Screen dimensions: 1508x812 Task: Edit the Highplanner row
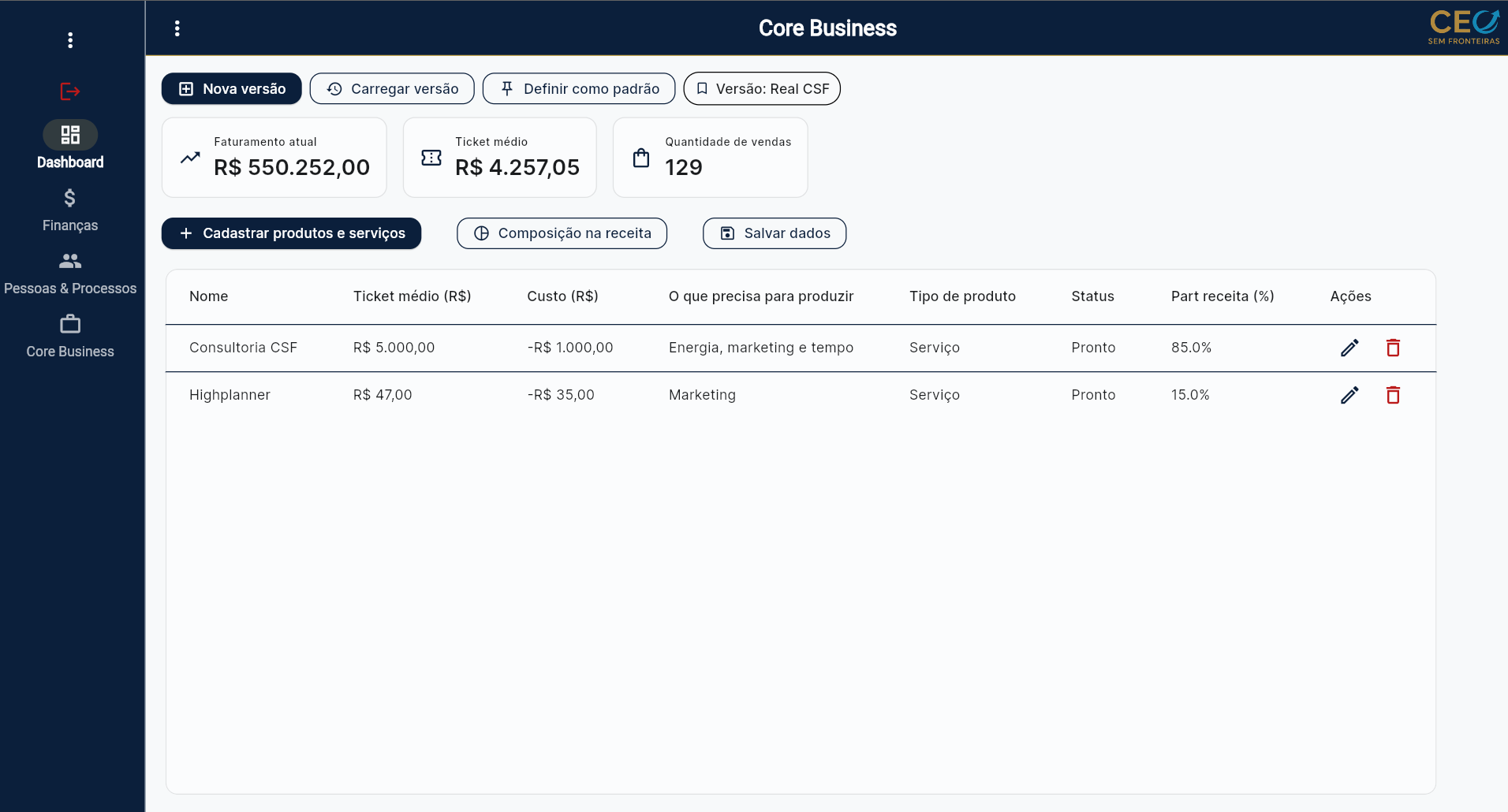point(1349,395)
